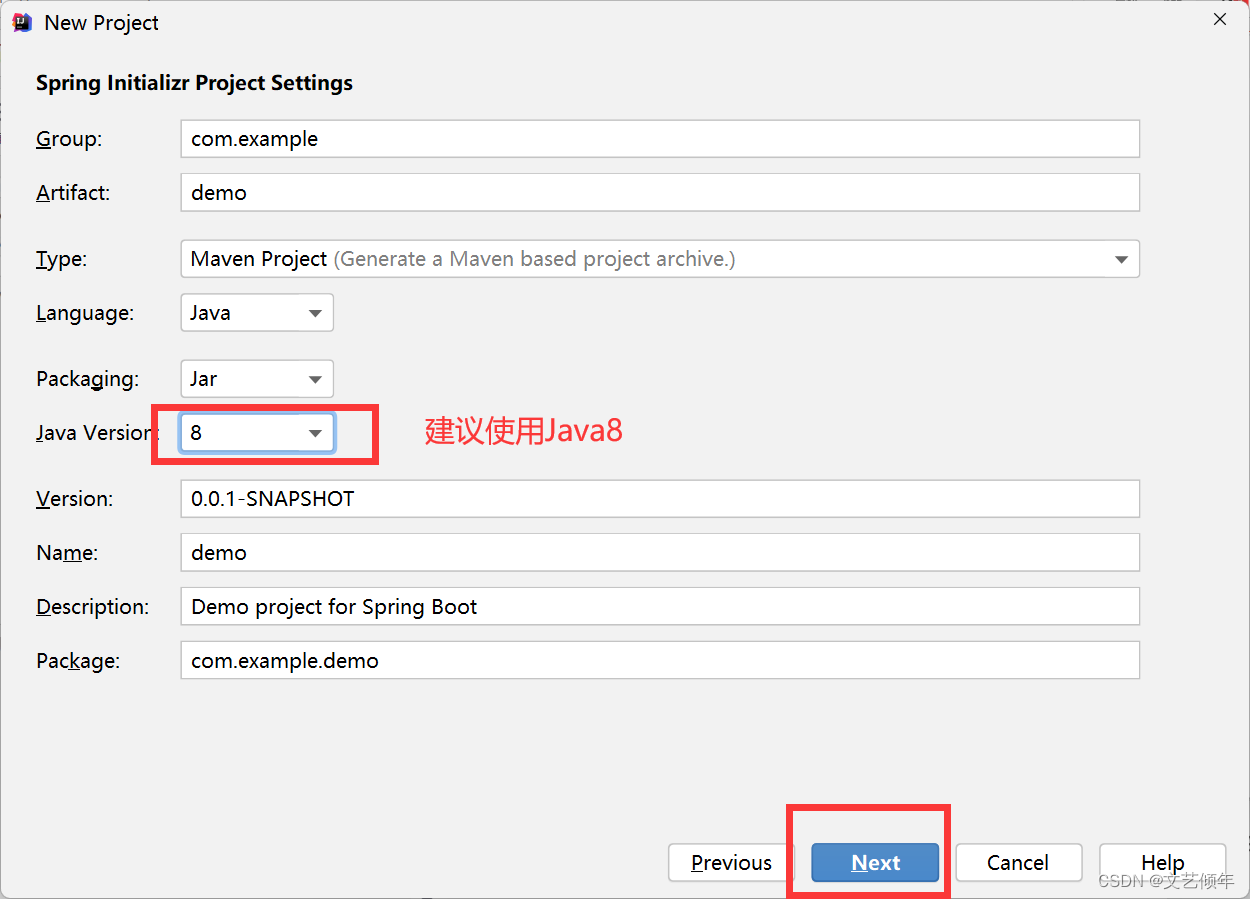Edit the Group field com.example

pyautogui.click(x=660, y=139)
